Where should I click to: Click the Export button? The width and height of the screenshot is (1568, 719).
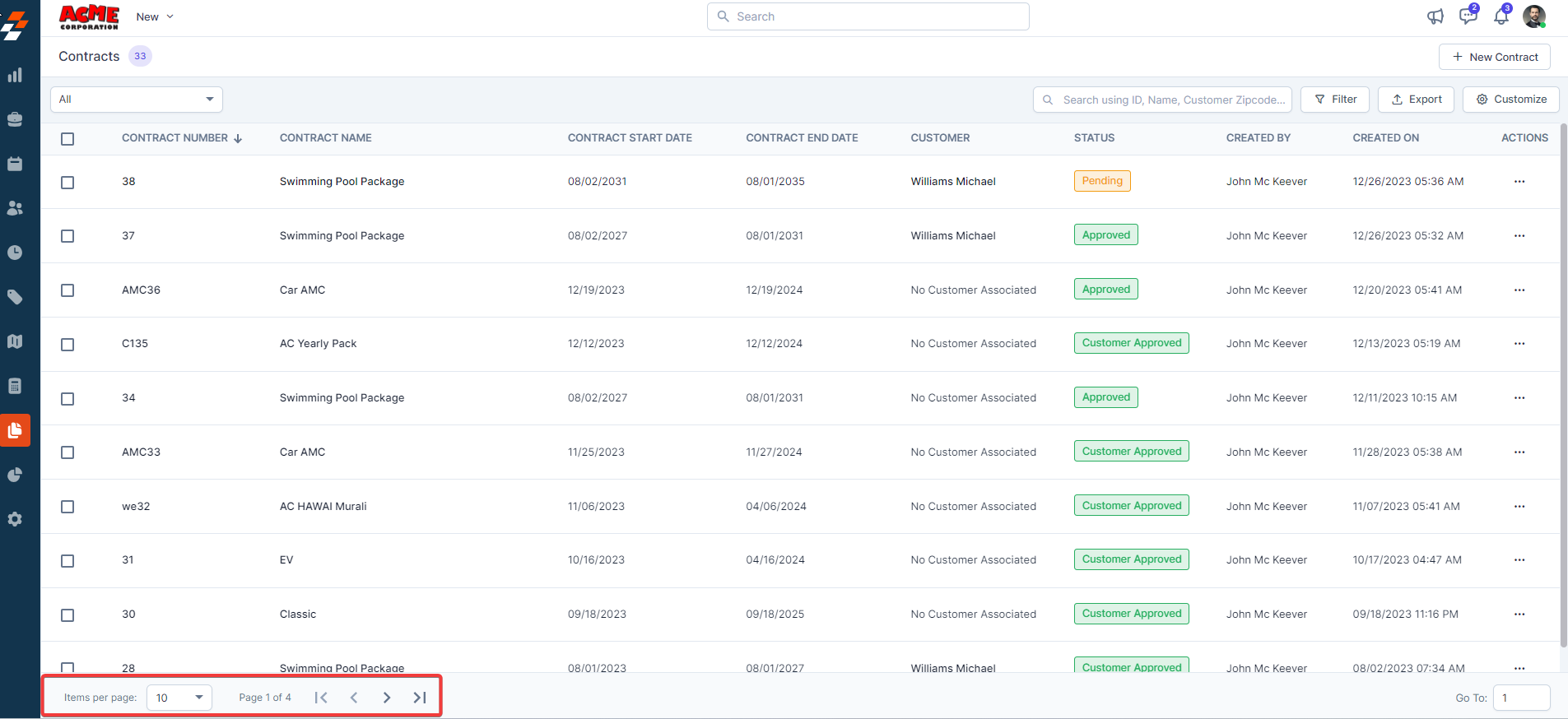1416,100
